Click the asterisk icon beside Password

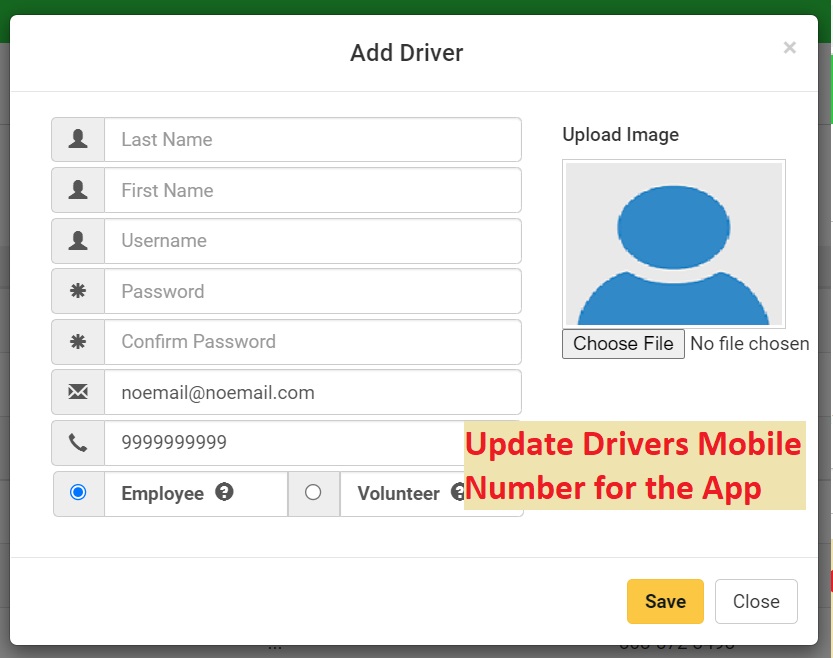(78, 291)
